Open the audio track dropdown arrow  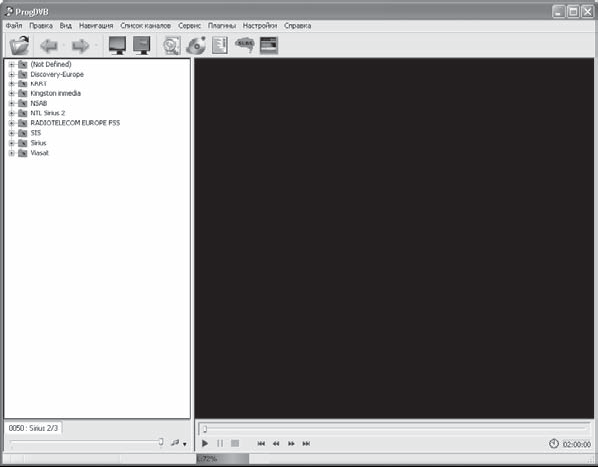click(x=185, y=444)
